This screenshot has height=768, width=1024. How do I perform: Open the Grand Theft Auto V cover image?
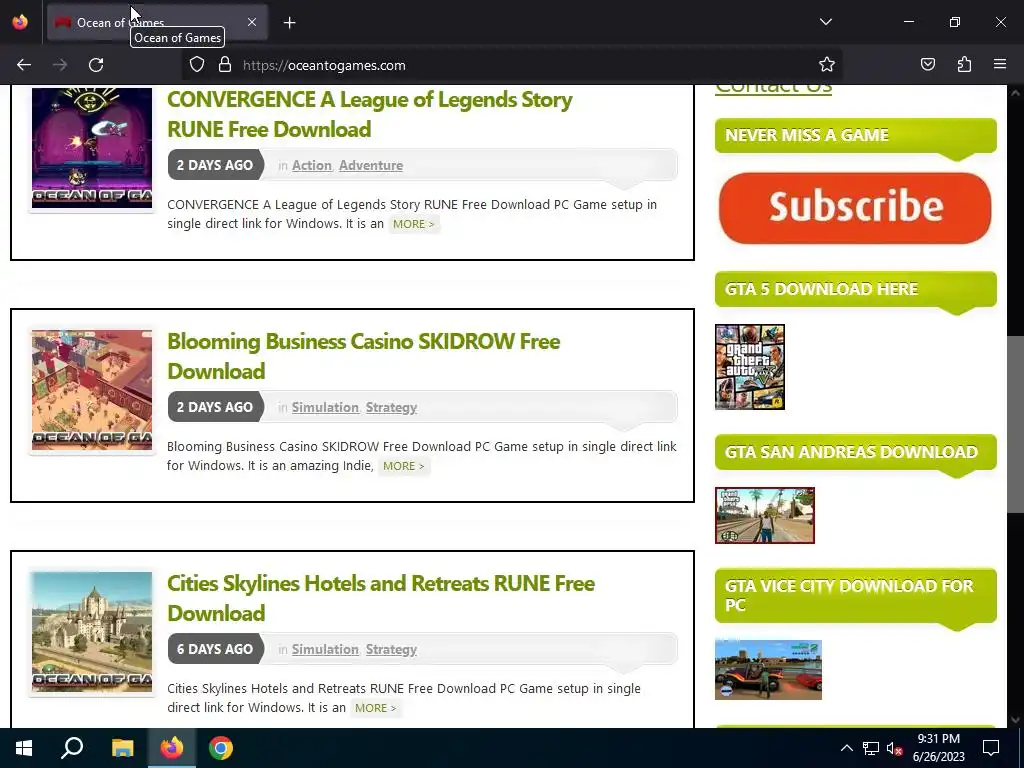click(x=750, y=367)
